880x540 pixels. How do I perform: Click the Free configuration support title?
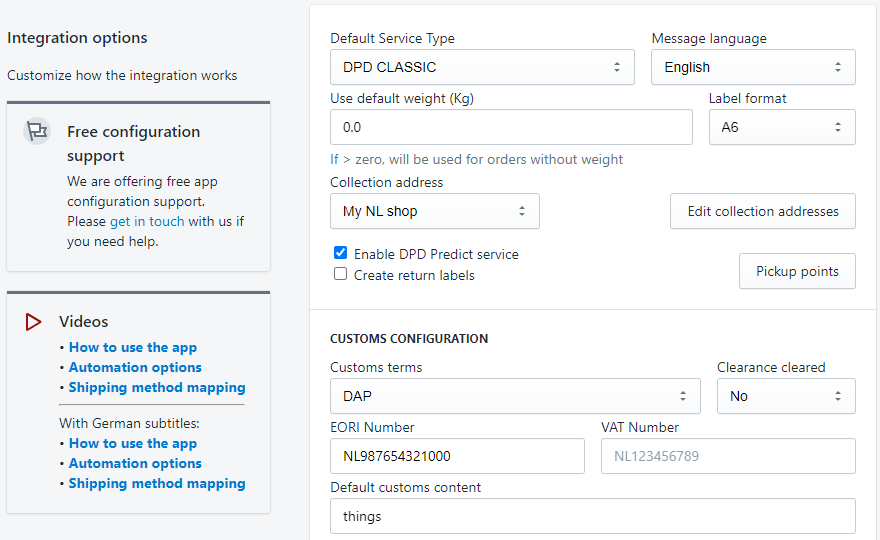coord(134,144)
